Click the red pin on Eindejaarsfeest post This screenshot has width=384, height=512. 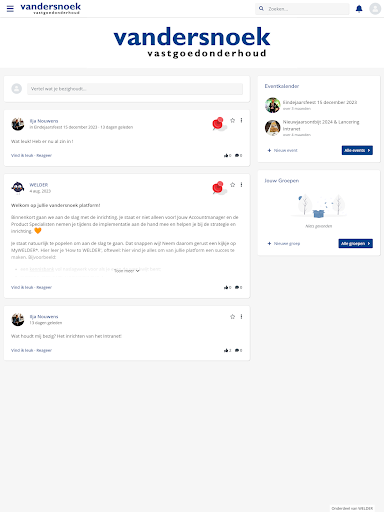pyautogui.click(x=218, y=123)
